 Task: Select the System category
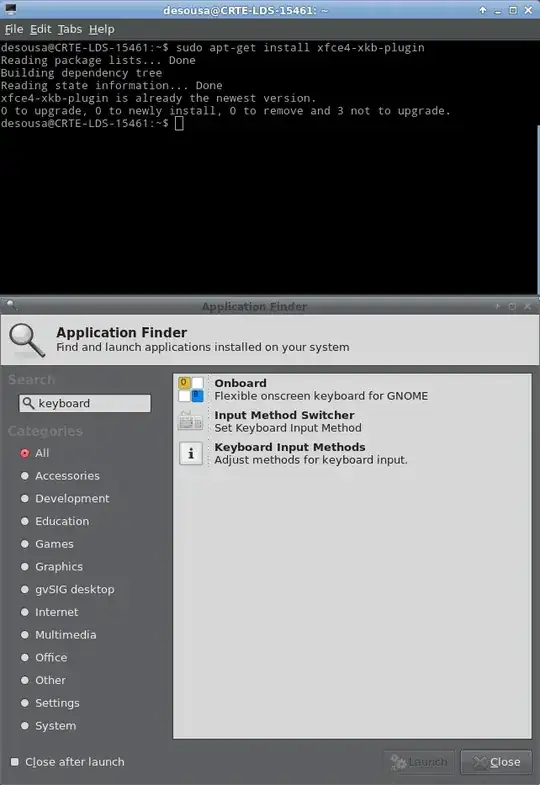click(48, 725)
